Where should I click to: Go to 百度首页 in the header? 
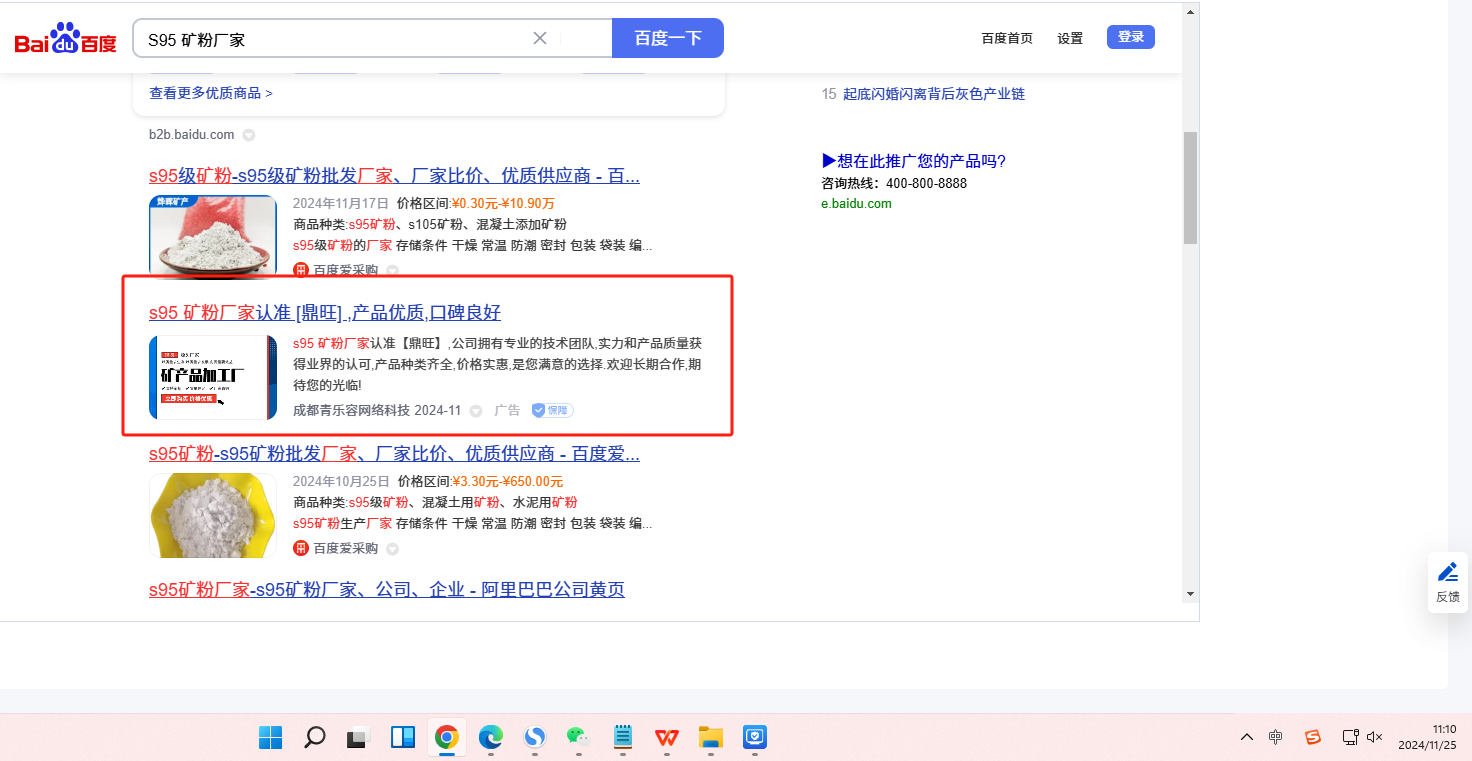tap(1007, 38)
